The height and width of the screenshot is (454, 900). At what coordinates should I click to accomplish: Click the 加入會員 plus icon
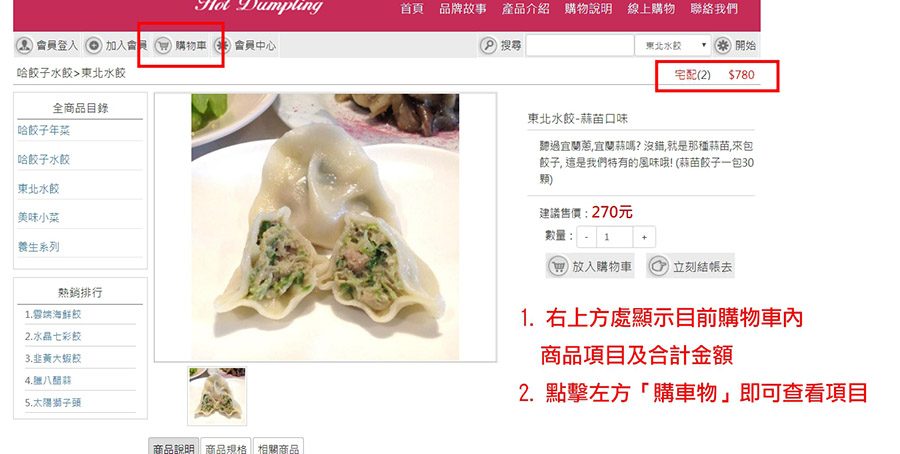tap(94, 45)
